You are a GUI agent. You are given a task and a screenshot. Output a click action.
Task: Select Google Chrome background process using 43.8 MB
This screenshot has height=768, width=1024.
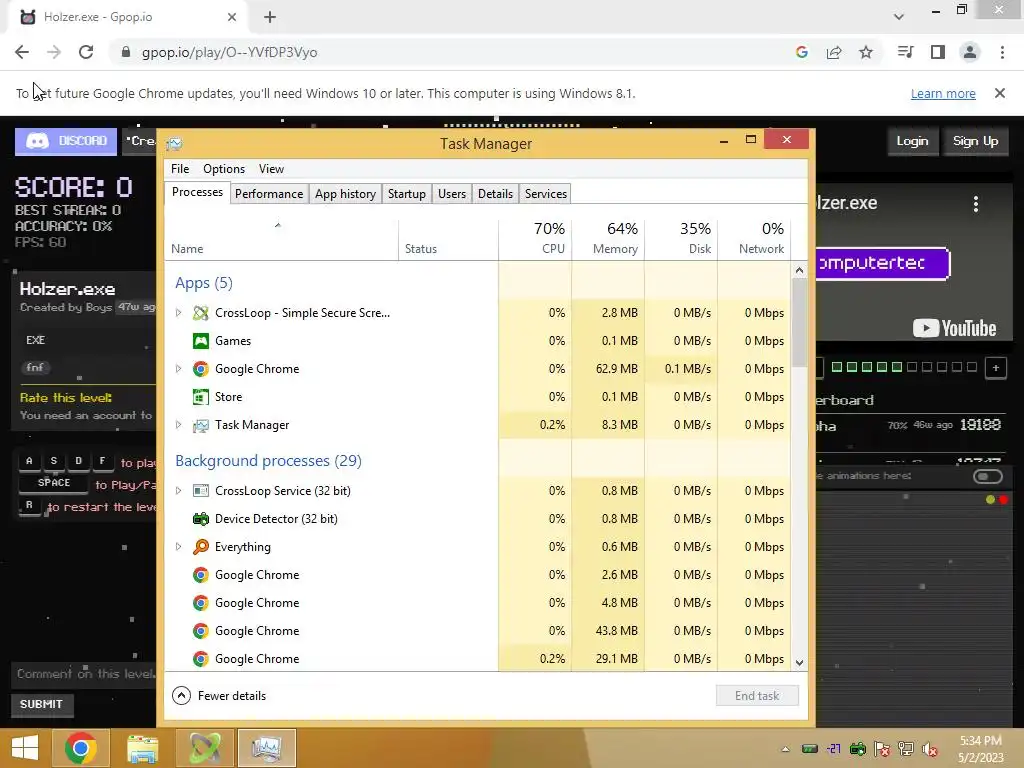click(x=477, y=631)
